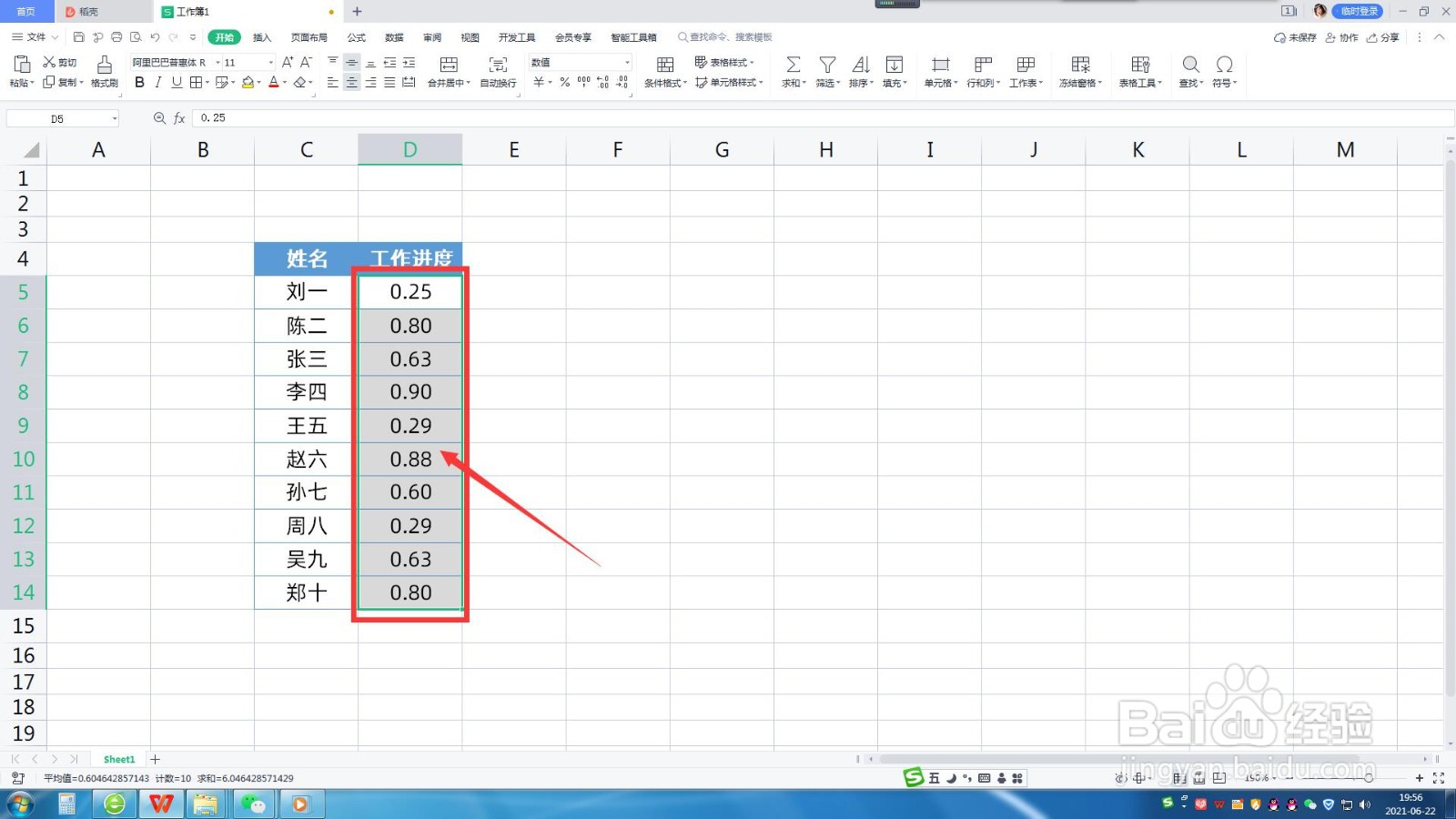1456x819 pixels.
Task: Click the Find (查找) magnifier icon
Action: click(1190, 65)
